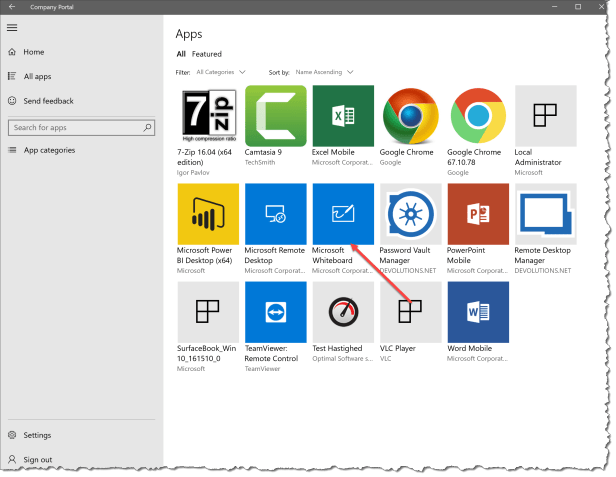
Task: Open the Camtasia 9 app icon
Action: click(276, 116)
